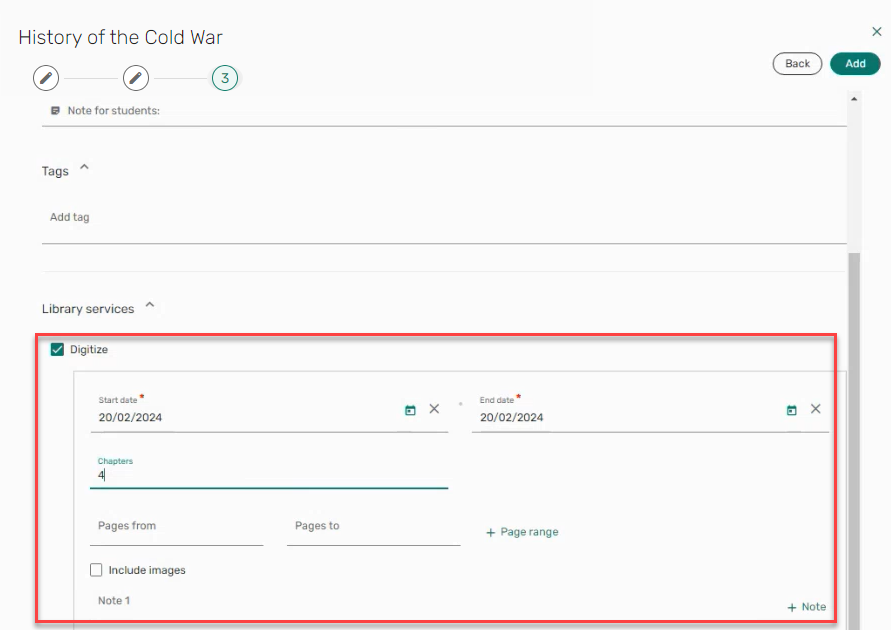Uncheck the Digitize checkbox
Image resolution: width=891 pixels, height=630 pixels.
pyautogui.click(x=57, y=349)
